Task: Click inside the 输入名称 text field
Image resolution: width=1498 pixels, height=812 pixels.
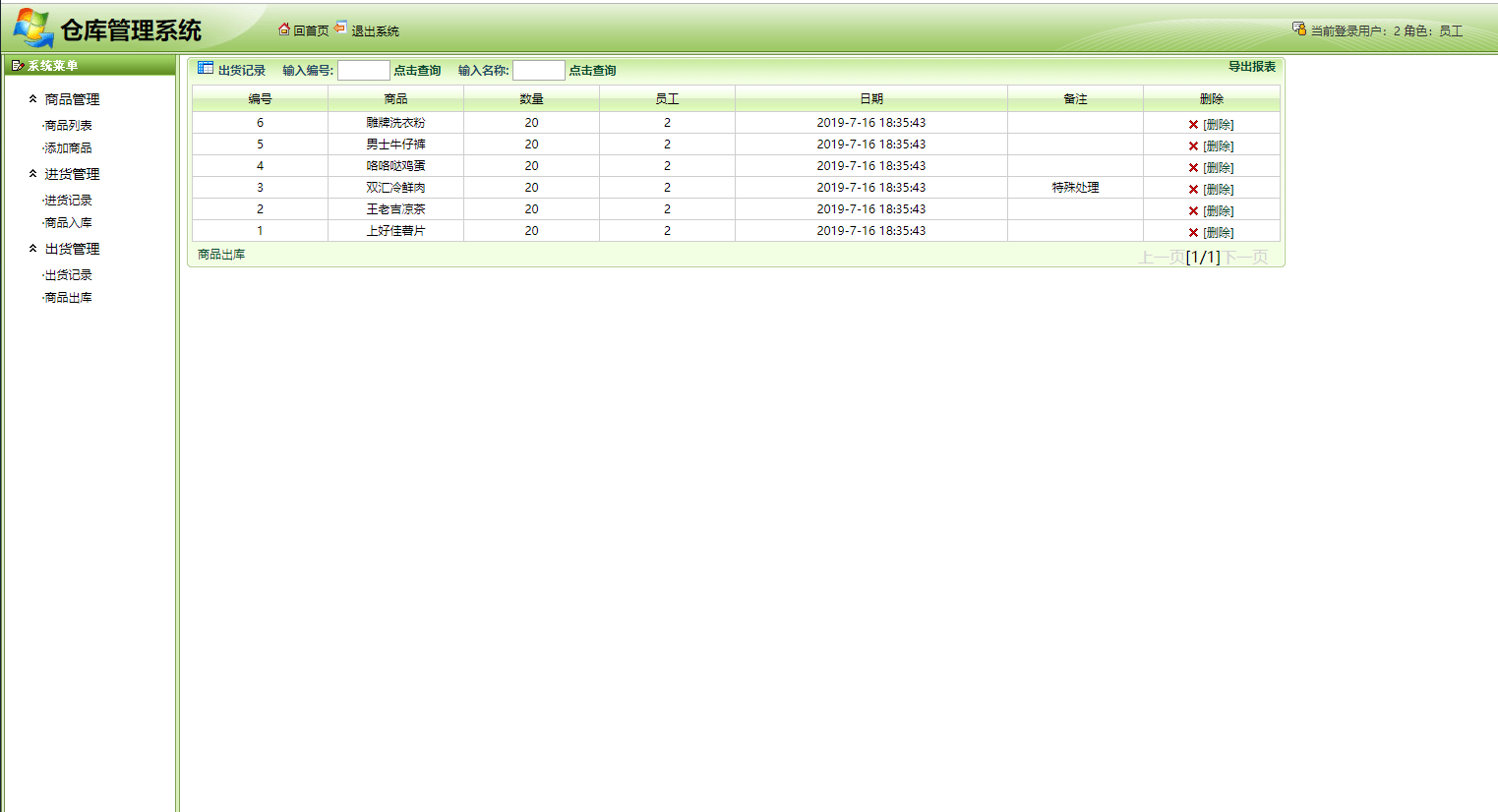Action: click(538, 69)
